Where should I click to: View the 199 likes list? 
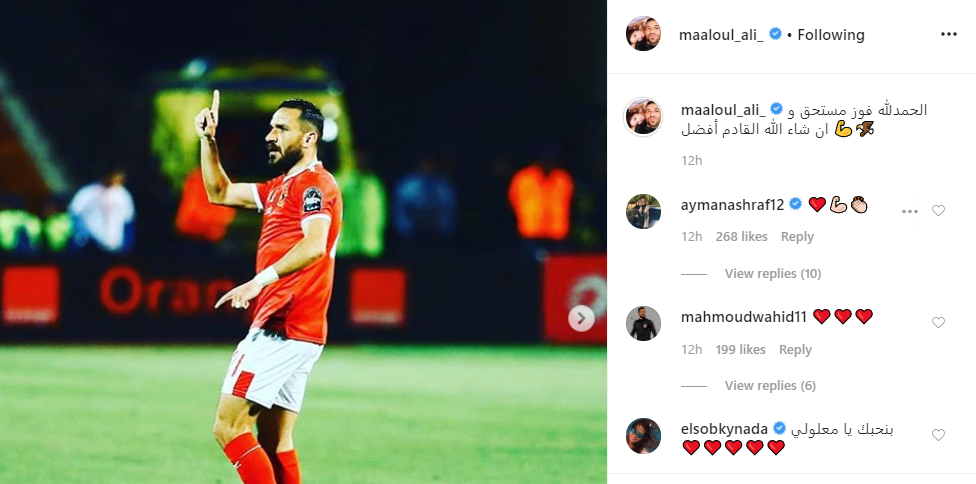tap(740, 350)
